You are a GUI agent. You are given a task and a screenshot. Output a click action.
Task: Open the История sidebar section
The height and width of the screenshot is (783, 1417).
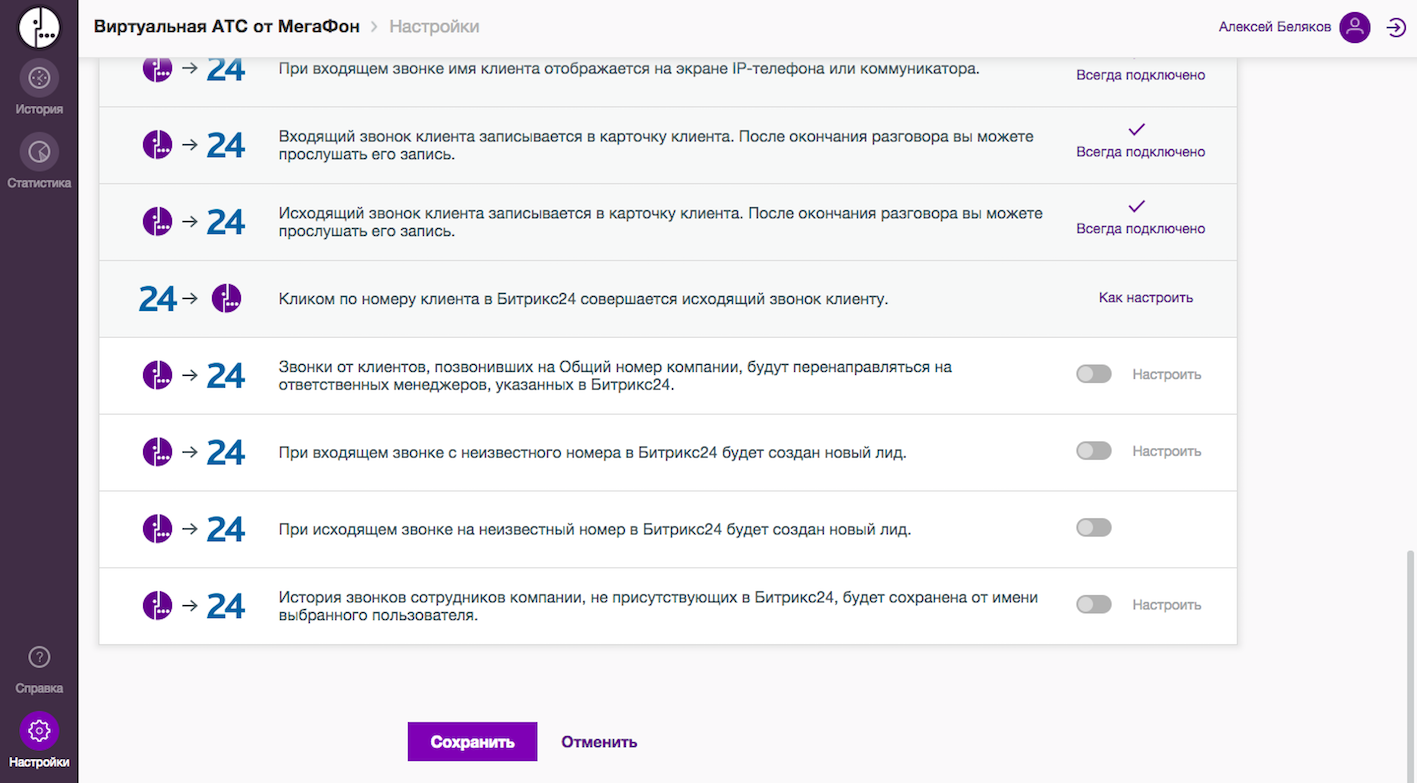click(39, 89)
